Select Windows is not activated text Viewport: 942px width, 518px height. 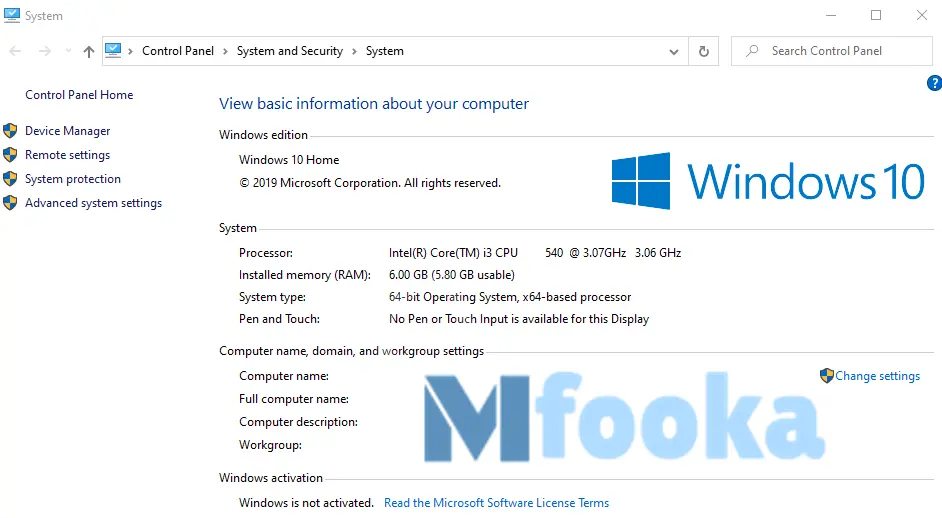click(x=306, y=503)
